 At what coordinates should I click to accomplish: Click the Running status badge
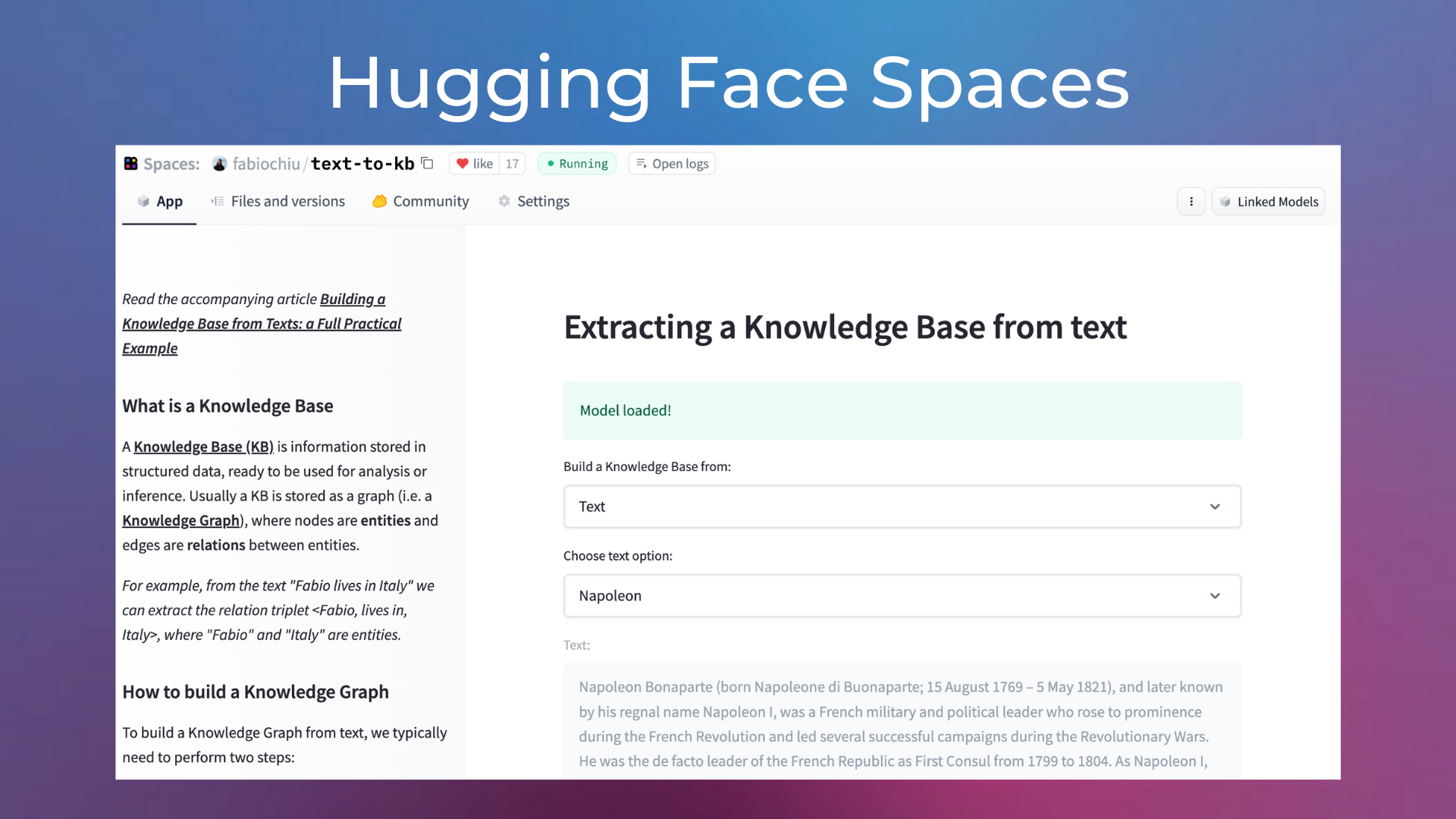tap(576, 164)
